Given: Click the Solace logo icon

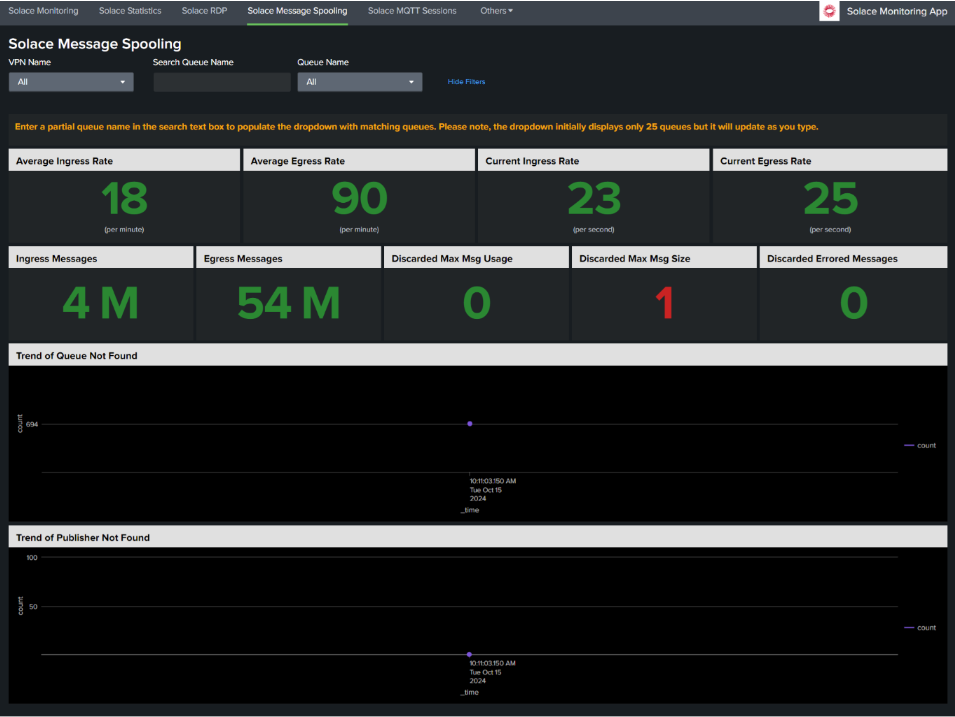Looking at the screenshot, I should point(829,11).
